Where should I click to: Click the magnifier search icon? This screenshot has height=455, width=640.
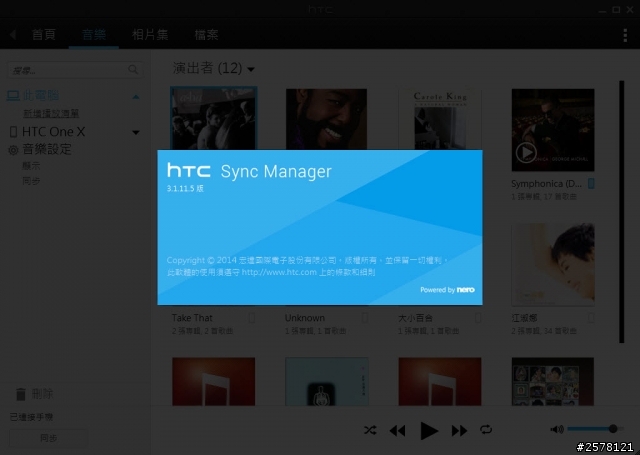click(133, 70)
